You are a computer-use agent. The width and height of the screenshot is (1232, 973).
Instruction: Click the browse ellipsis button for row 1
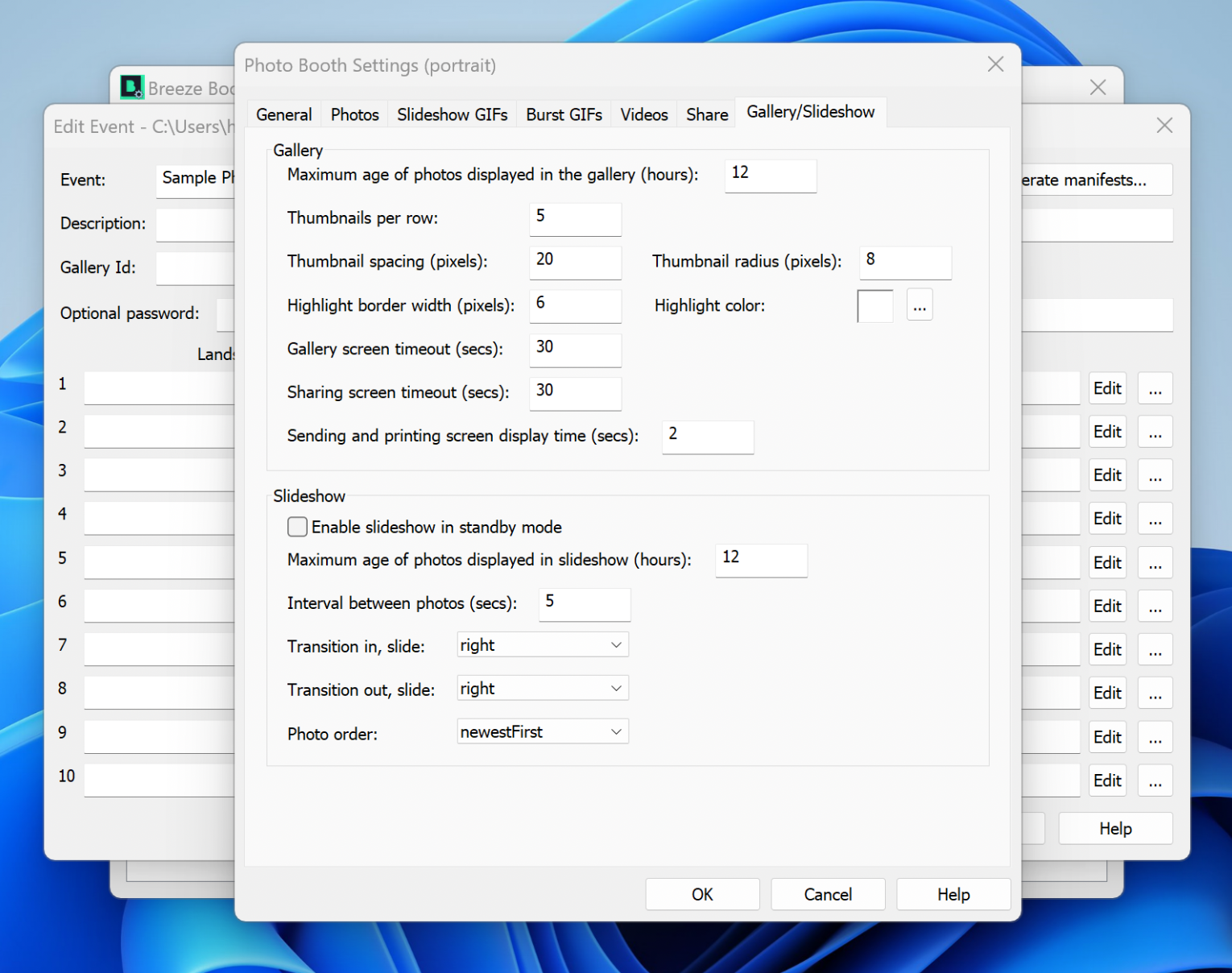coord(1155,389)
